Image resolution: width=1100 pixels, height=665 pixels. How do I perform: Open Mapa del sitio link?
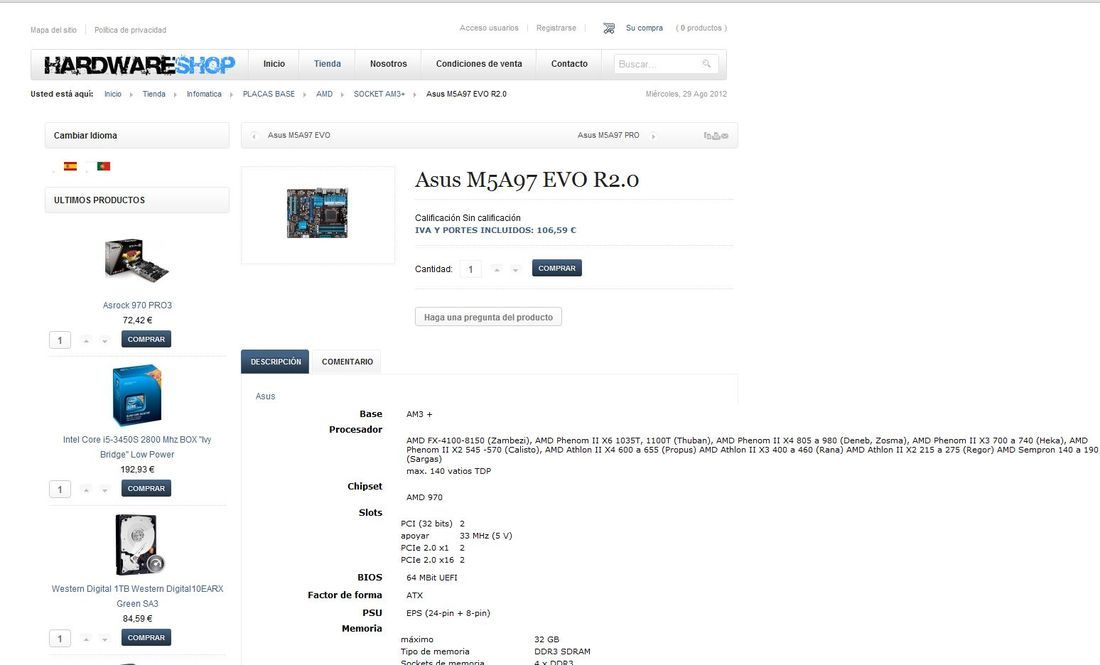(53, 30)
